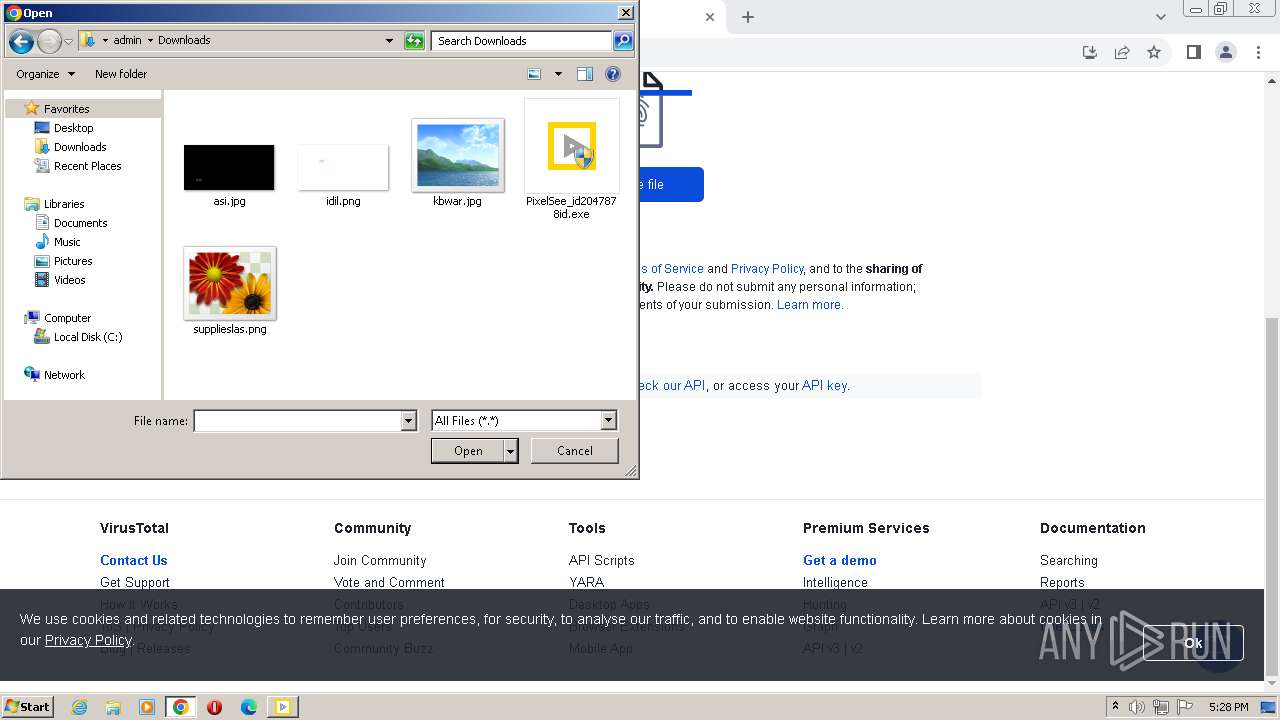Click the admin segment in the path
The width and height of the screenshot is (1280, 720).
point(127,41)
